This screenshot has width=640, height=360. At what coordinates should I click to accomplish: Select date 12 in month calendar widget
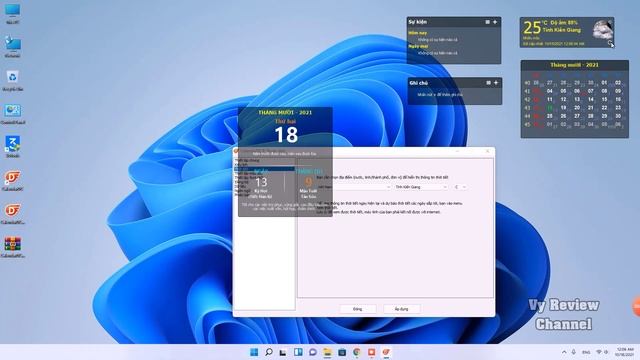(563, 99)
